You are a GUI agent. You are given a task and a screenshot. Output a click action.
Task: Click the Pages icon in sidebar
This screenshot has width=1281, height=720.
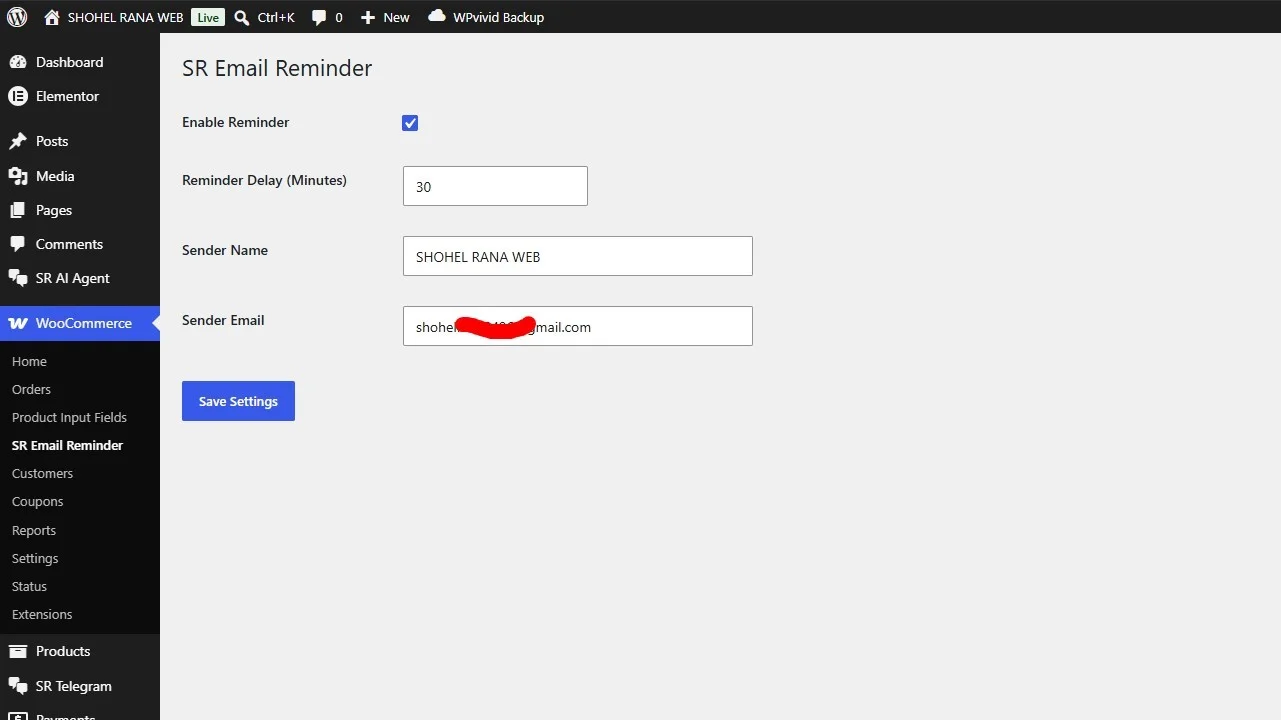(17, 210)
